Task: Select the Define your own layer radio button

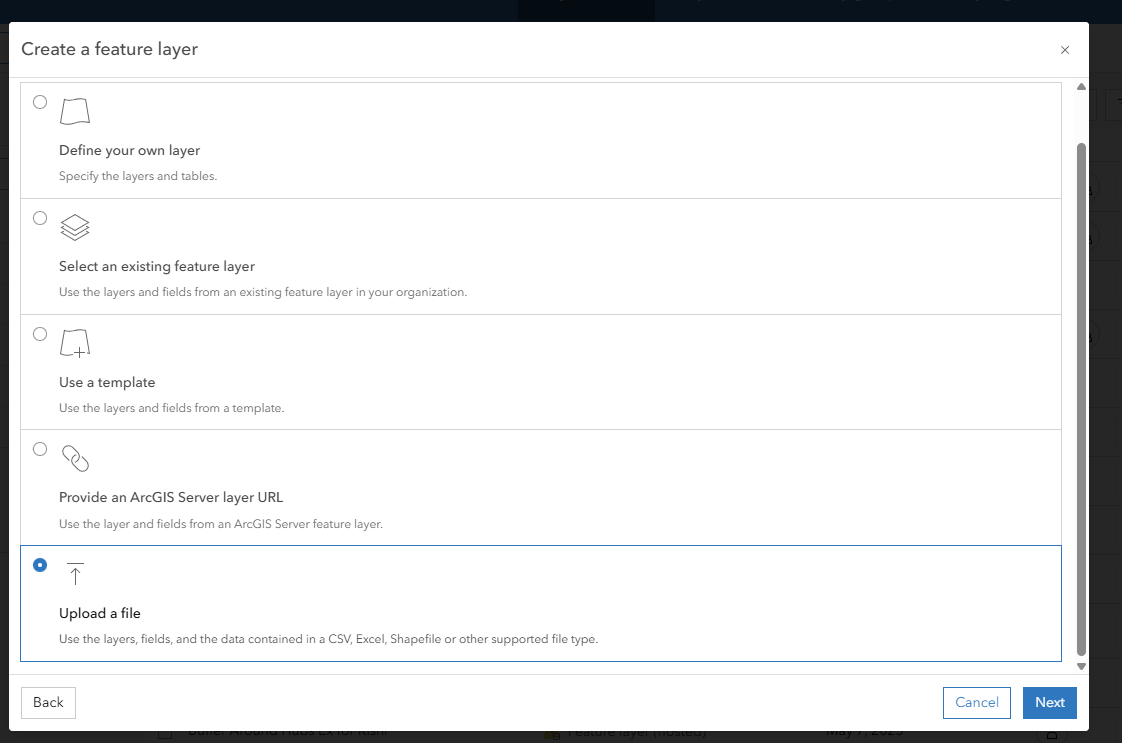Action: pos(40,102)
